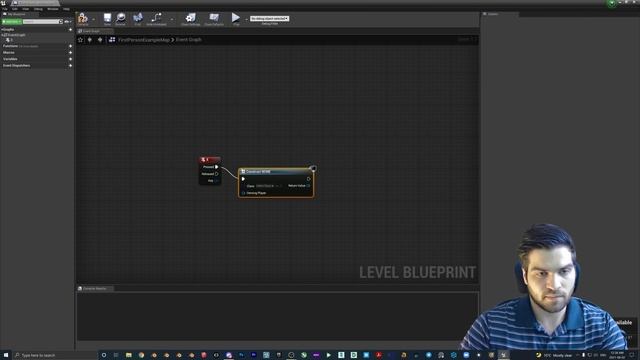
Task: Open File Explorer from taskbar
Action: click(129, 355)
